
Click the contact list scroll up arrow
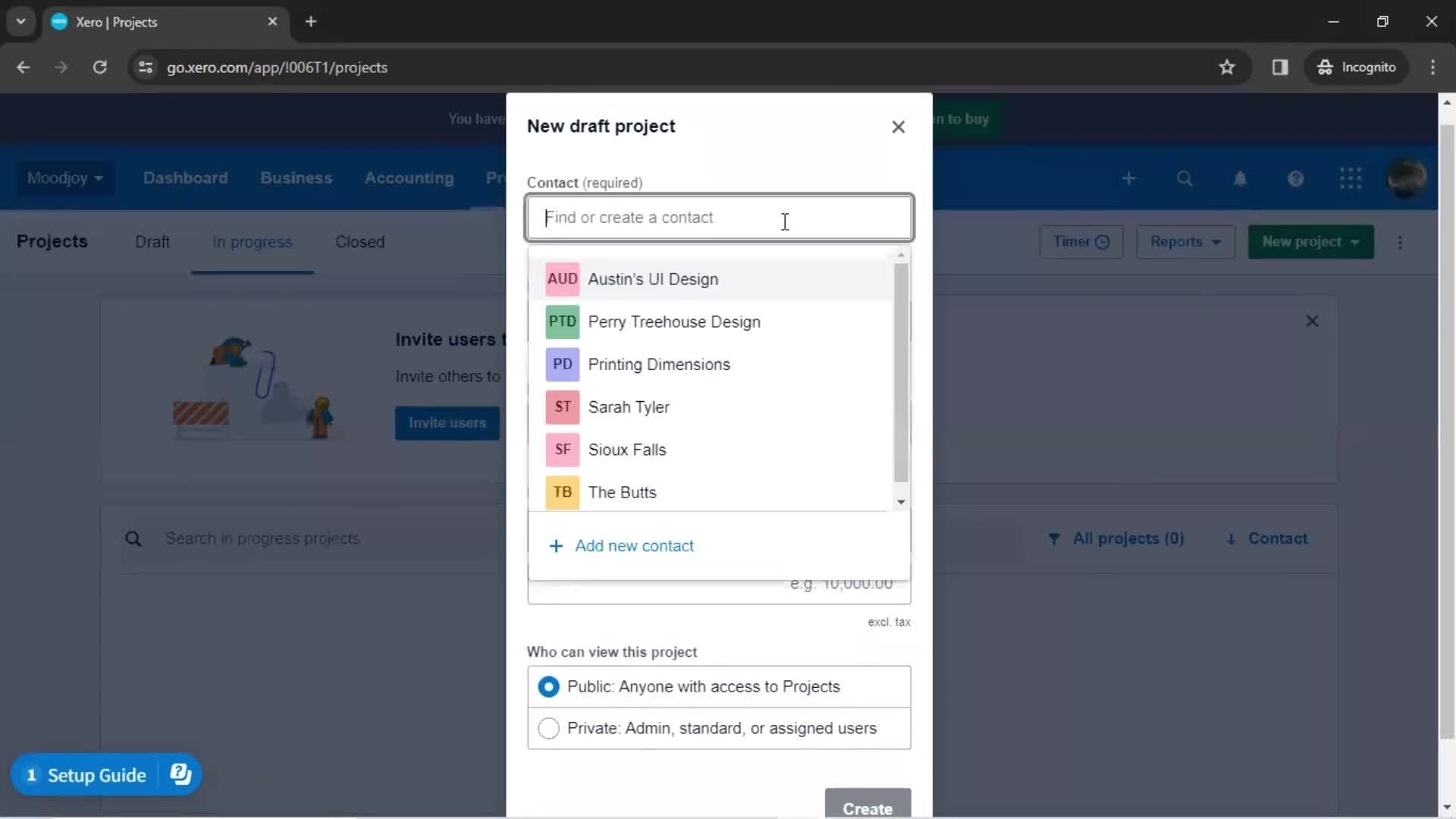click(x=901, y=256)
